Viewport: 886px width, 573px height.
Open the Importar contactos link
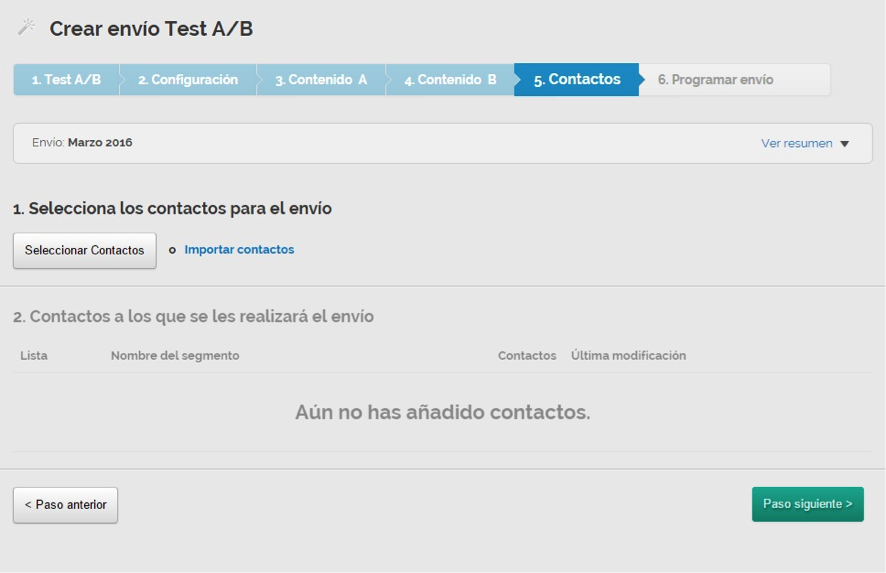pyautogui.click(x=239, y=250)
